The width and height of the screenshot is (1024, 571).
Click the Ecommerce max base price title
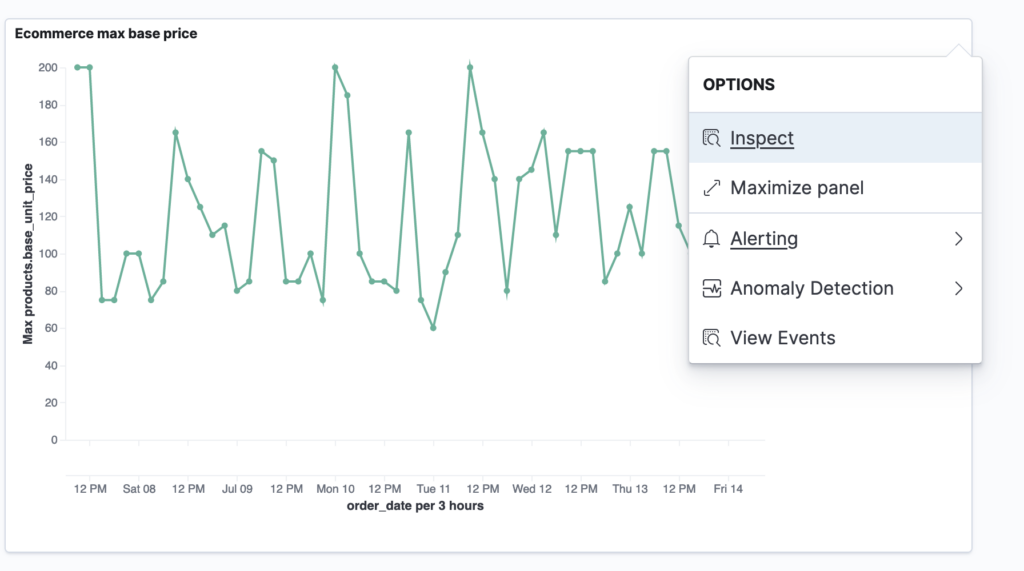[x=106, y=33]
